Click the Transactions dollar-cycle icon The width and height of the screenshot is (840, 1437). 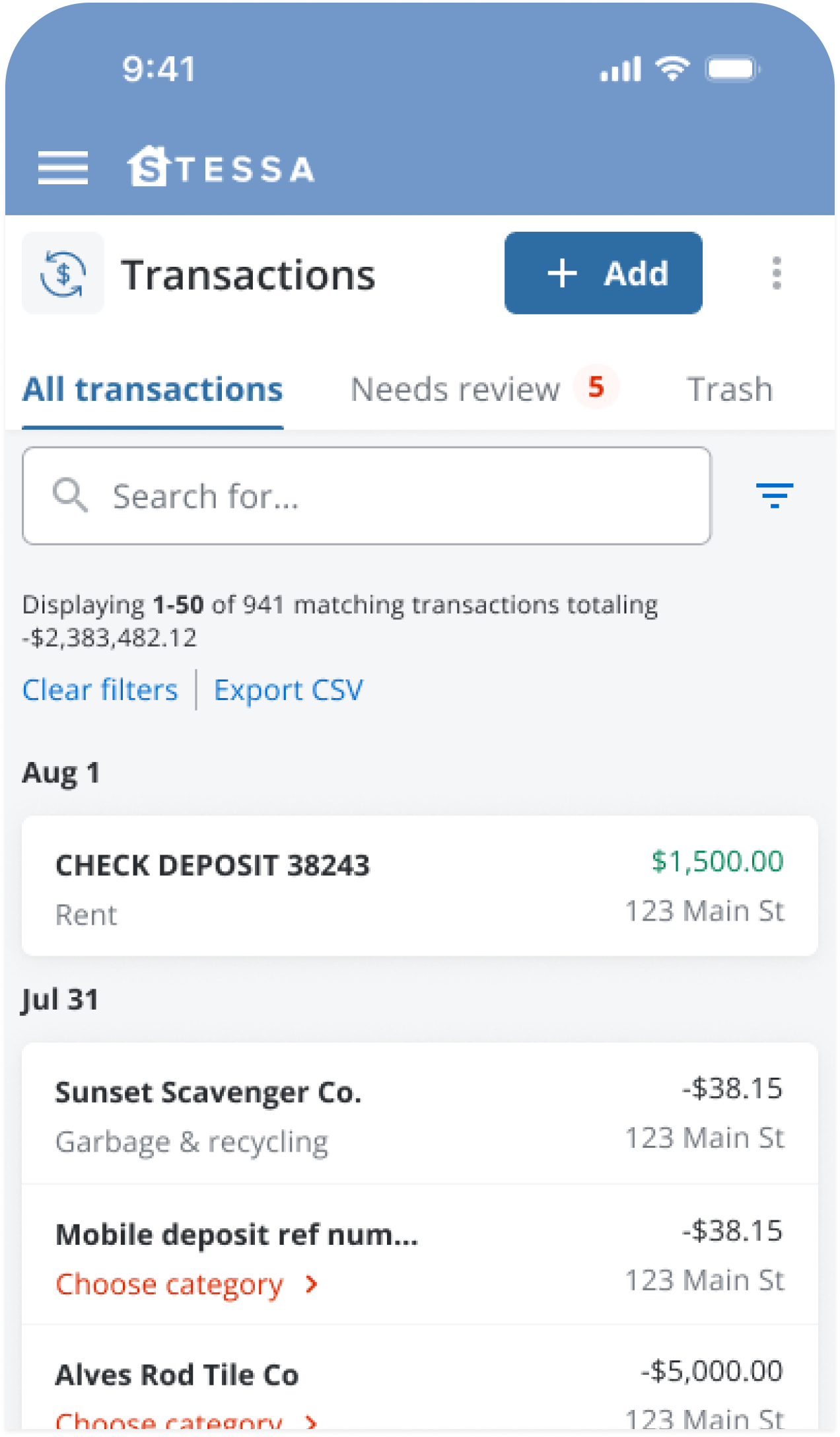point(63,273)
